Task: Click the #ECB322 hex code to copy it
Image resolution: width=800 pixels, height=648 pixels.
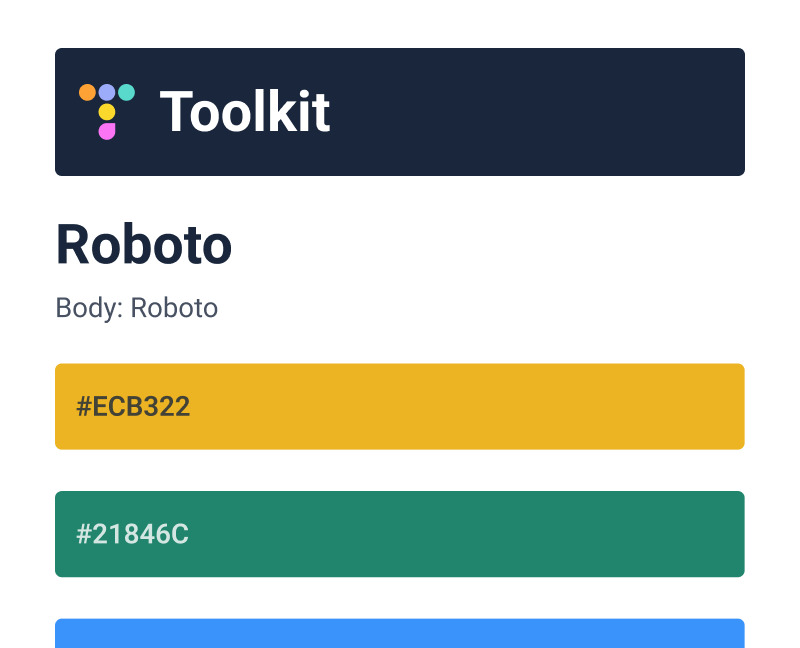Action: (x=134, y=406)
